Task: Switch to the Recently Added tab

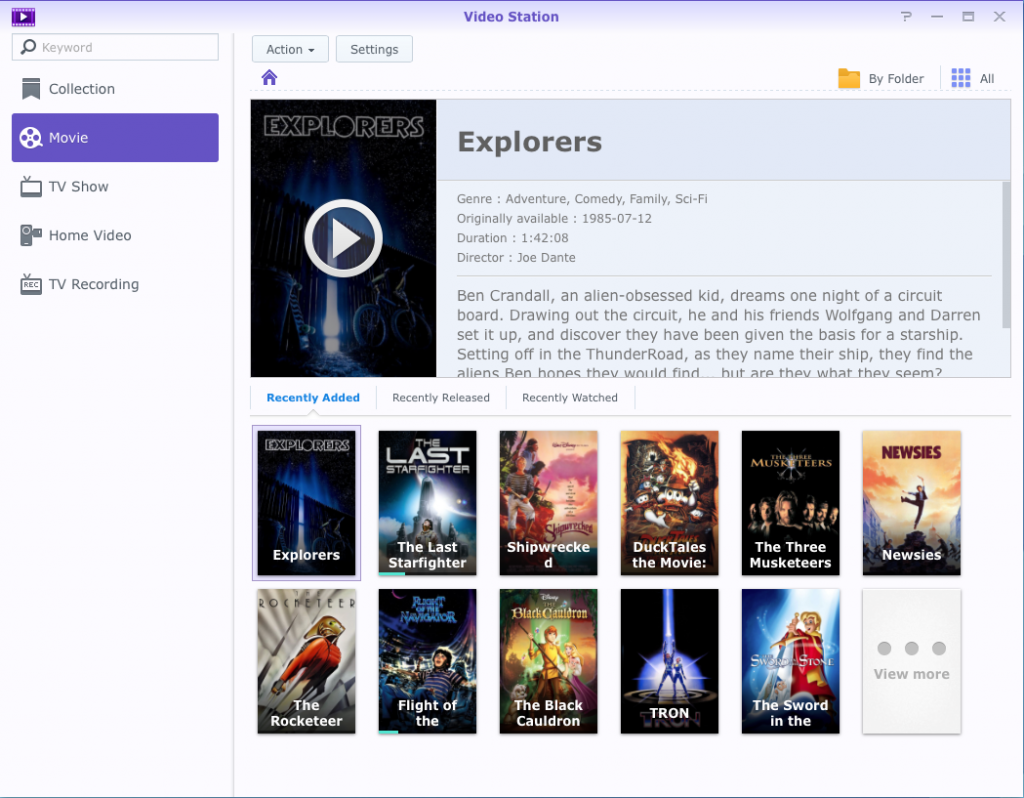Action: [313, 398]
